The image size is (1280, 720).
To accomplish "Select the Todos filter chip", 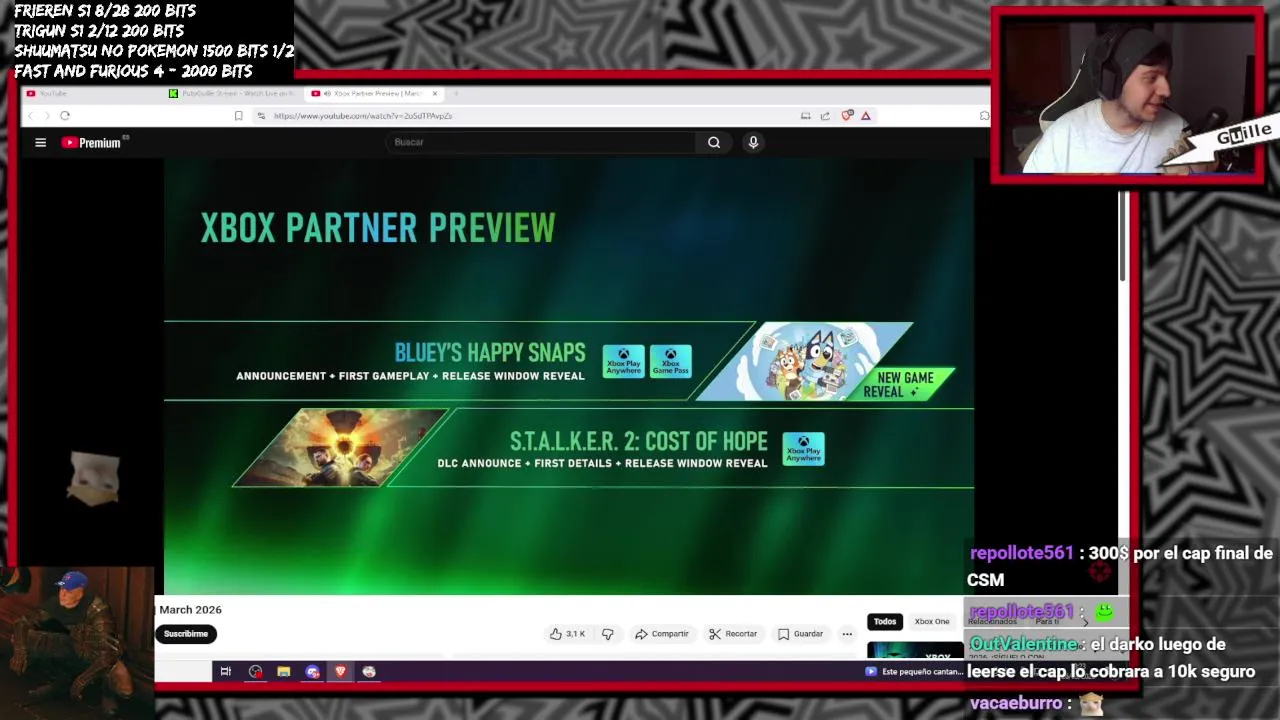I will (x=885, y=622).
